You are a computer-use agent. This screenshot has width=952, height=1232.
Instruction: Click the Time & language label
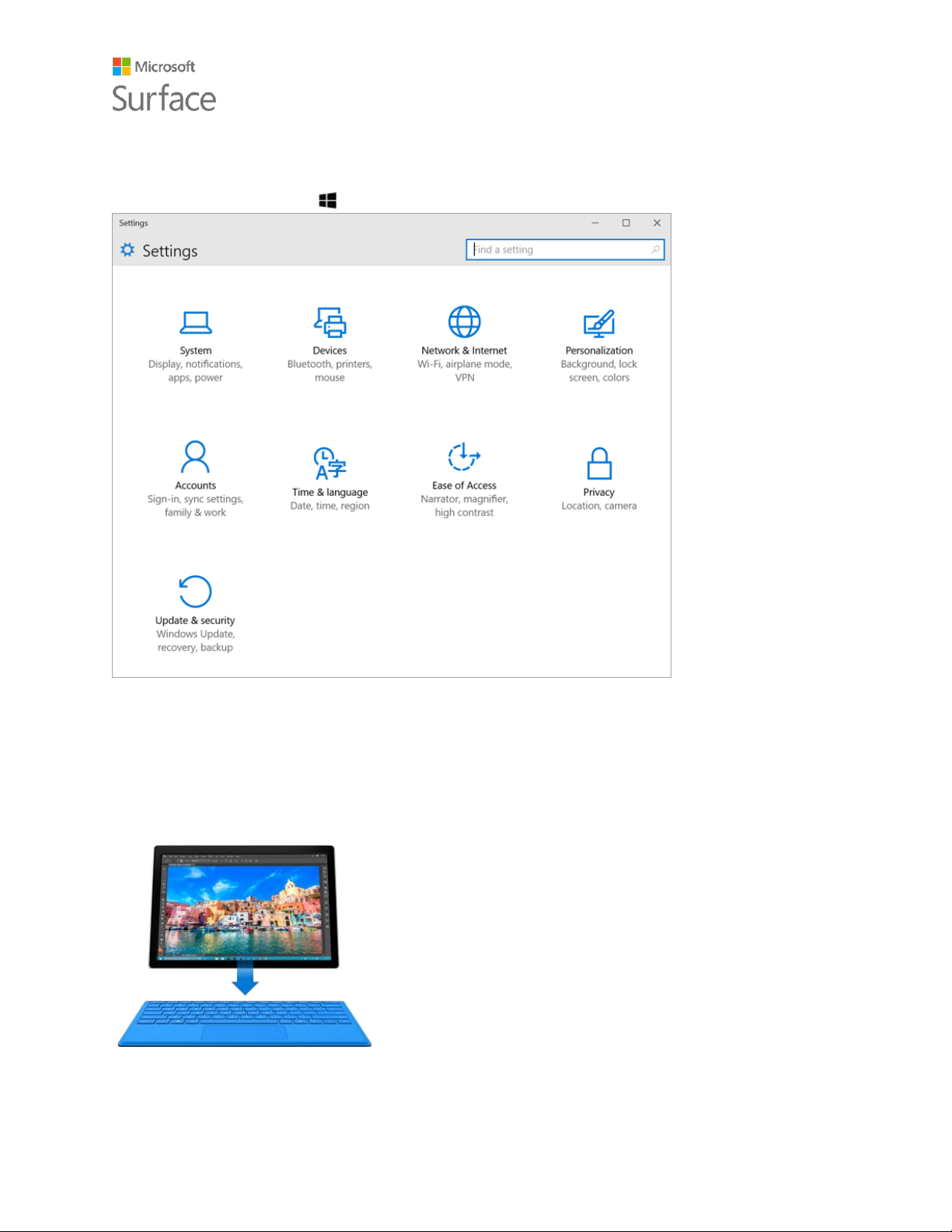[330, 492]
